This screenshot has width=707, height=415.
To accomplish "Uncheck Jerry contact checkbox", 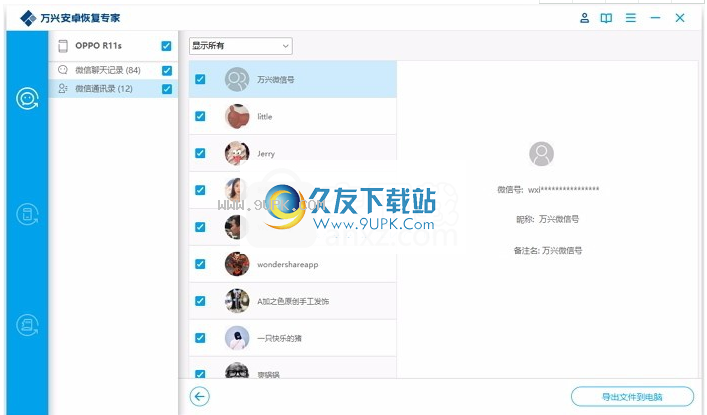I will 200,153.
